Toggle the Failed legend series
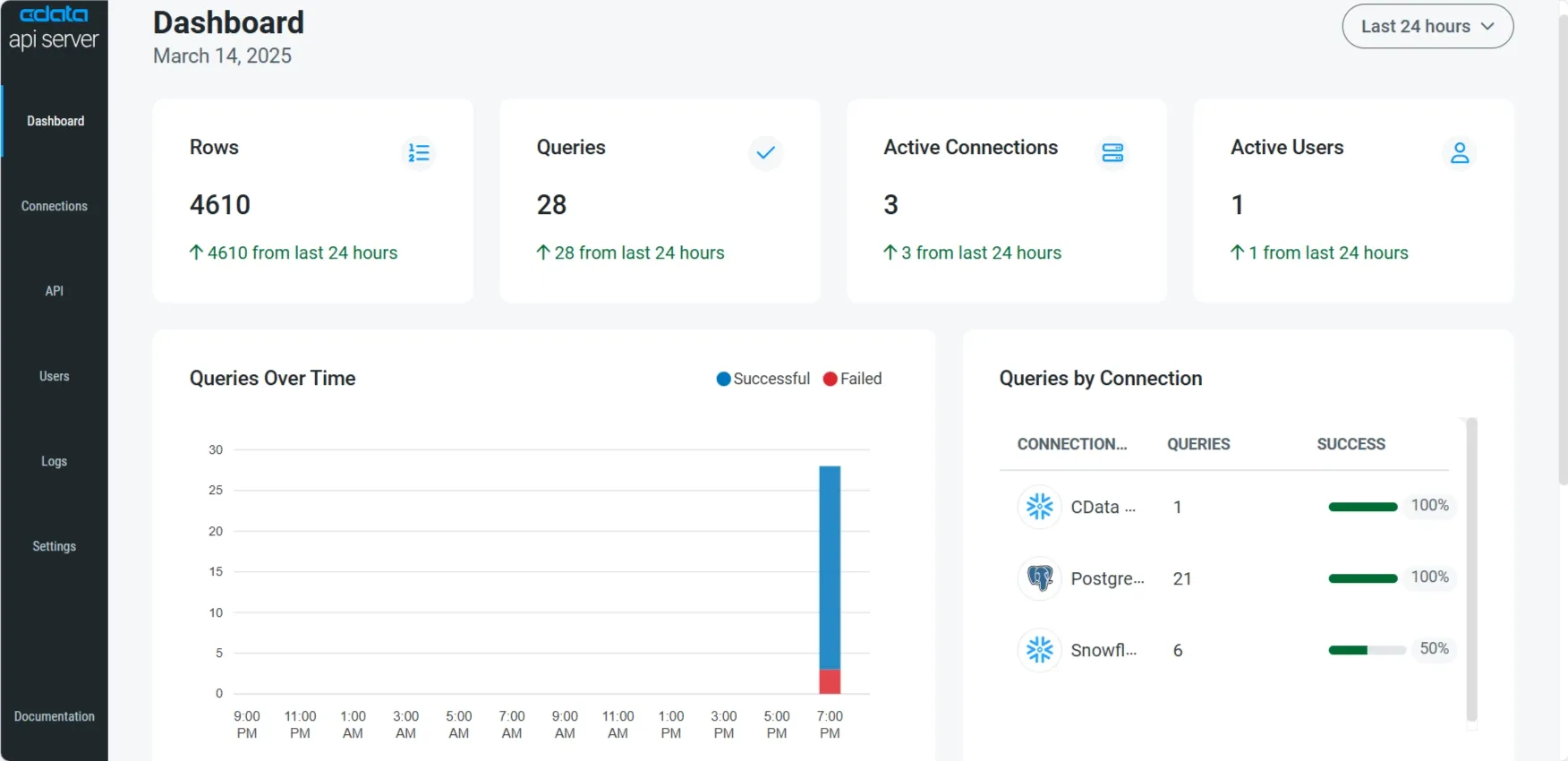 [852, 379]
